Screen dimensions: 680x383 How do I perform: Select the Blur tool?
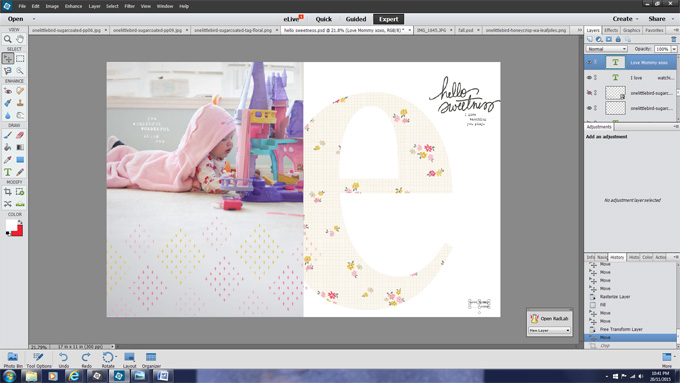[x=8, y=115]
